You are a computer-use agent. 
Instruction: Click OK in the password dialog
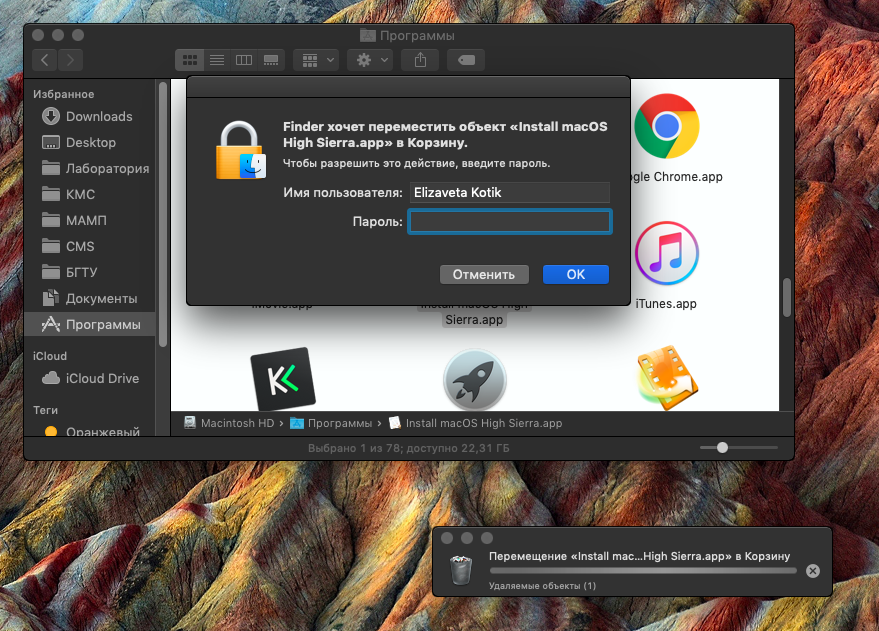tap(576, 275)
